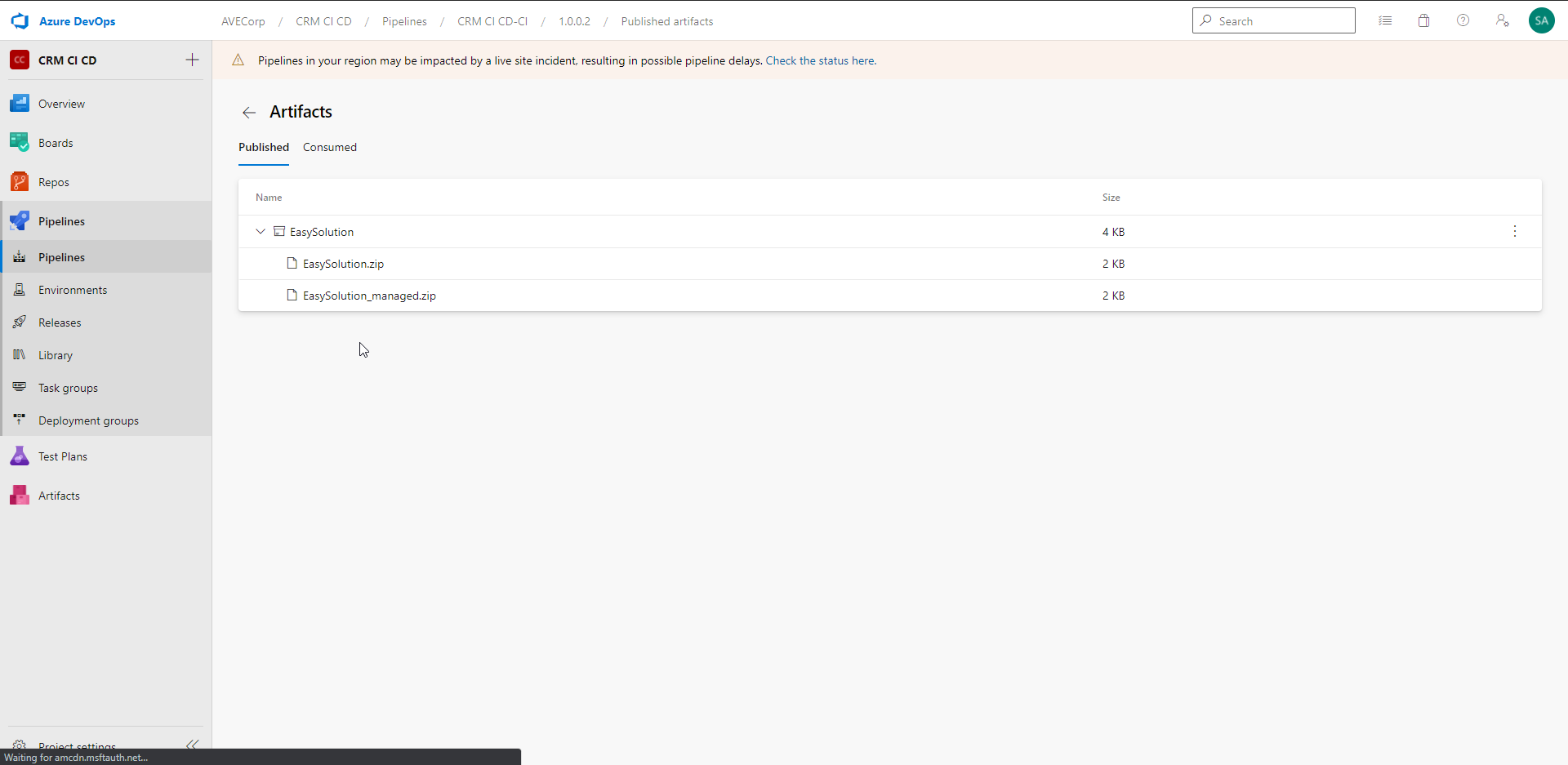
Task: Click the EasySolution.zip file icon
Action: 292,263
